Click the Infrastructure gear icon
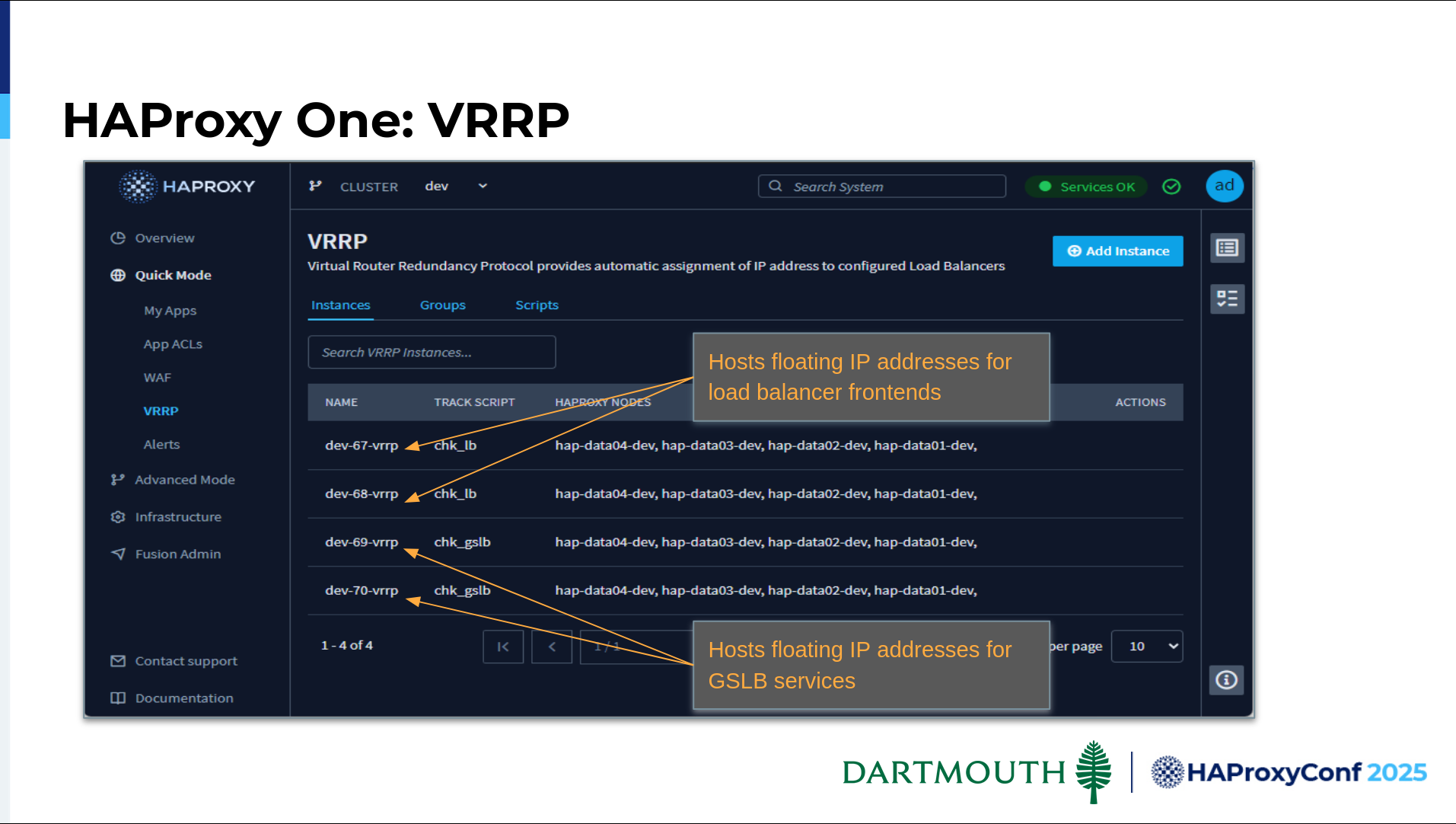Image resolution: width=1456 pixels, height=824 pixels. pyautogui.click(x=117, y=516)
